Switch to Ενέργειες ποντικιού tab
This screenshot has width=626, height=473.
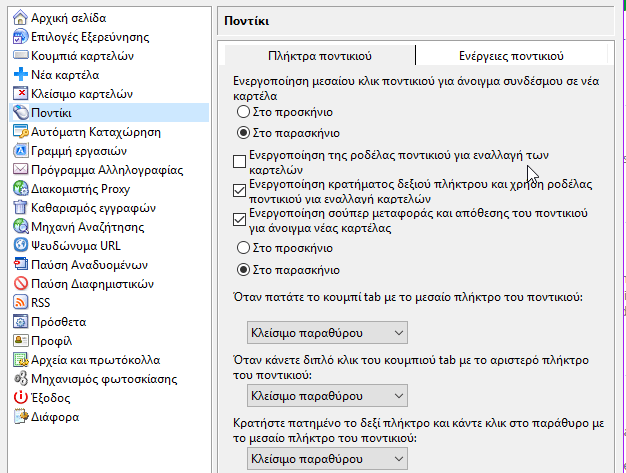(510, 56)
